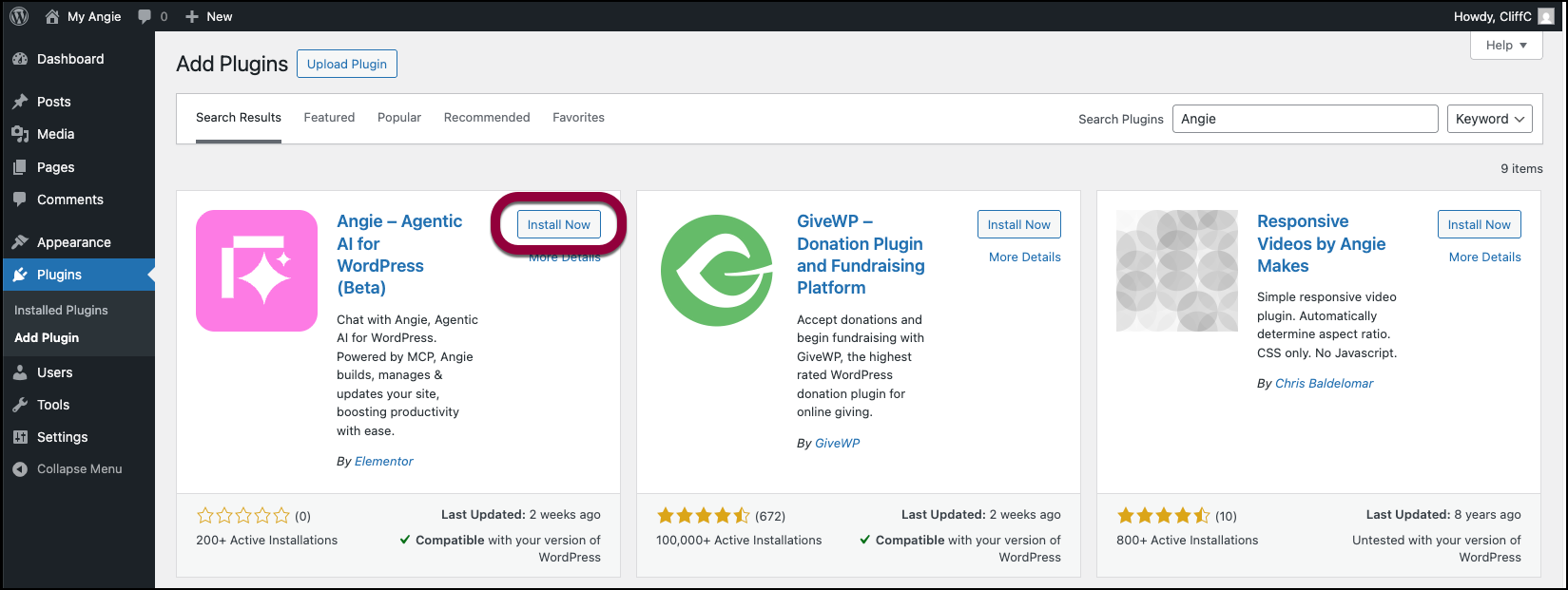The height and width of the screenshot is (590, 1568).
Task: Switch to the Popular tab
Action: click(x=399, y=118)
